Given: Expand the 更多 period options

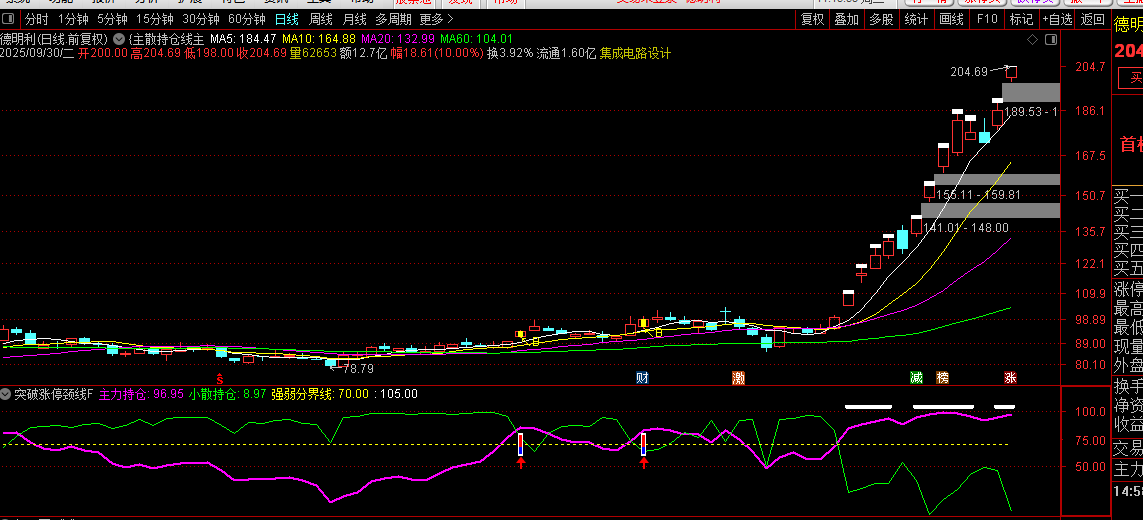Looking at the screenshot, I should (x=434, y=19).
